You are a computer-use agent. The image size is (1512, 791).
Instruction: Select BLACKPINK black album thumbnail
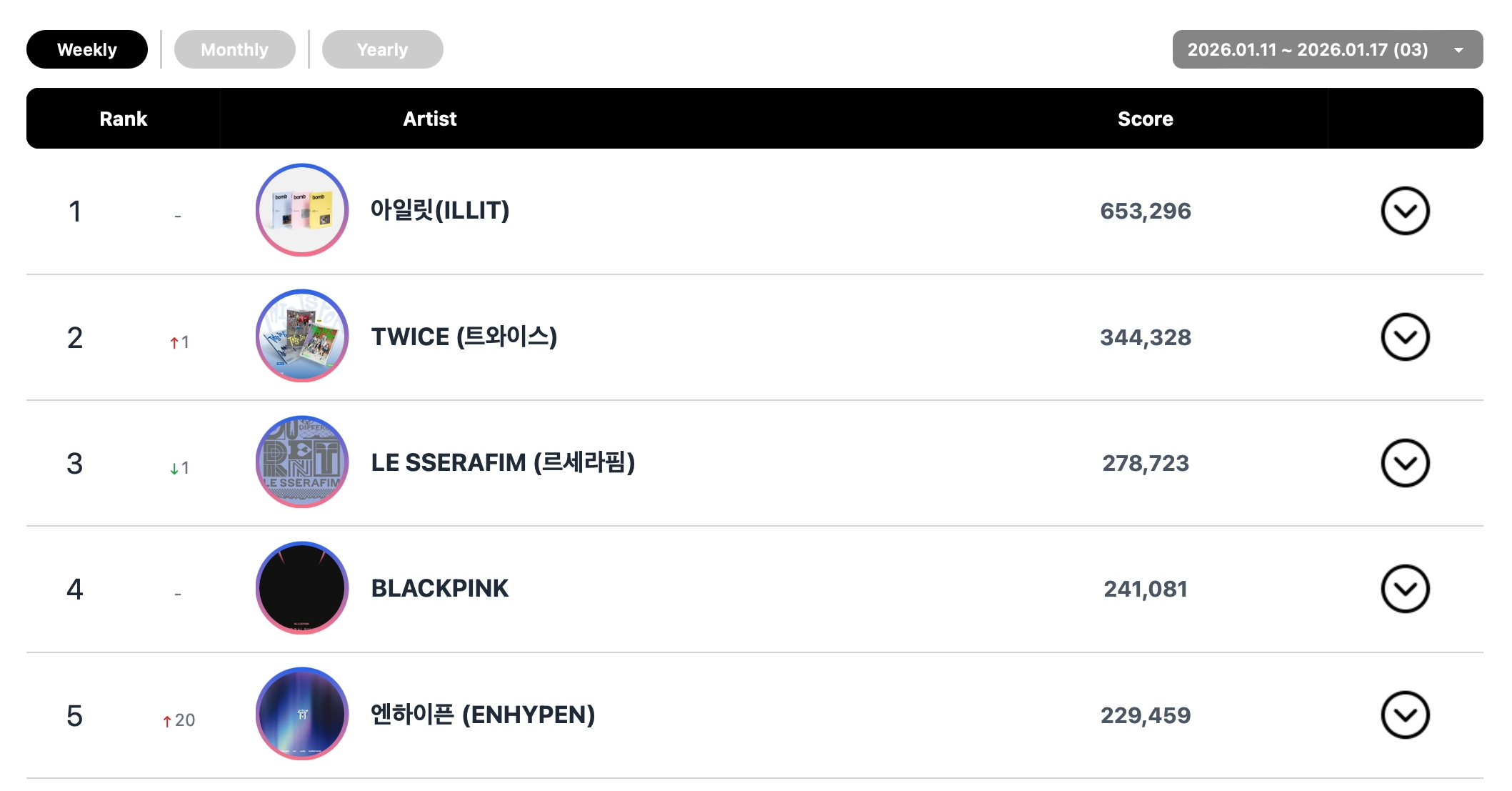point(302,588)
